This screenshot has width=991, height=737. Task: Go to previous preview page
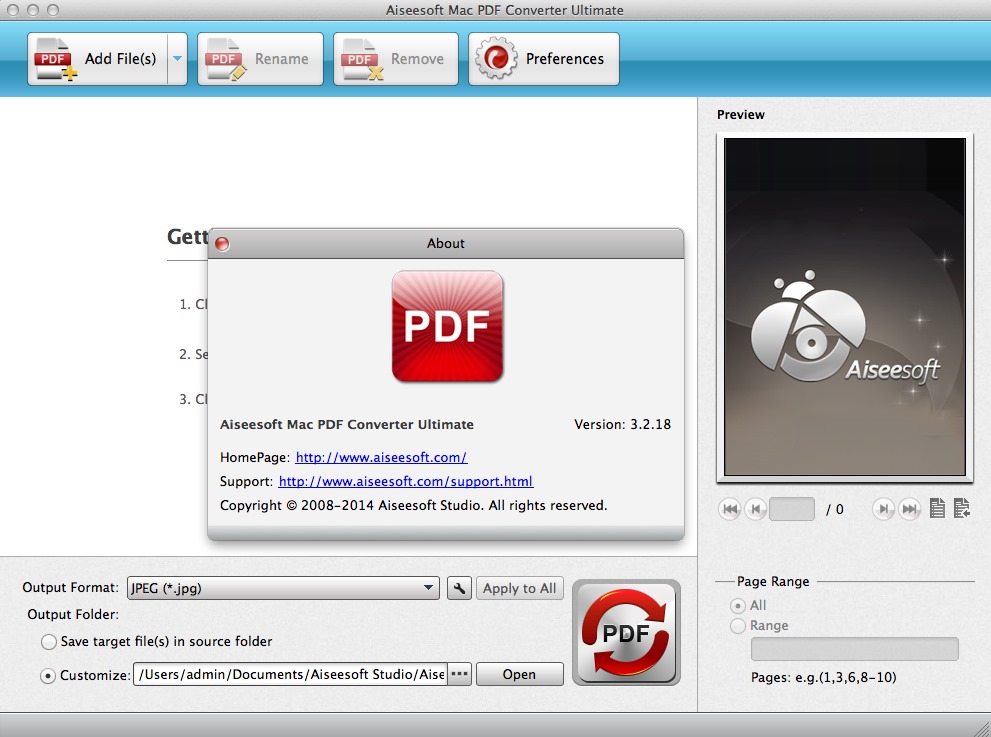(x=755, y=509)
